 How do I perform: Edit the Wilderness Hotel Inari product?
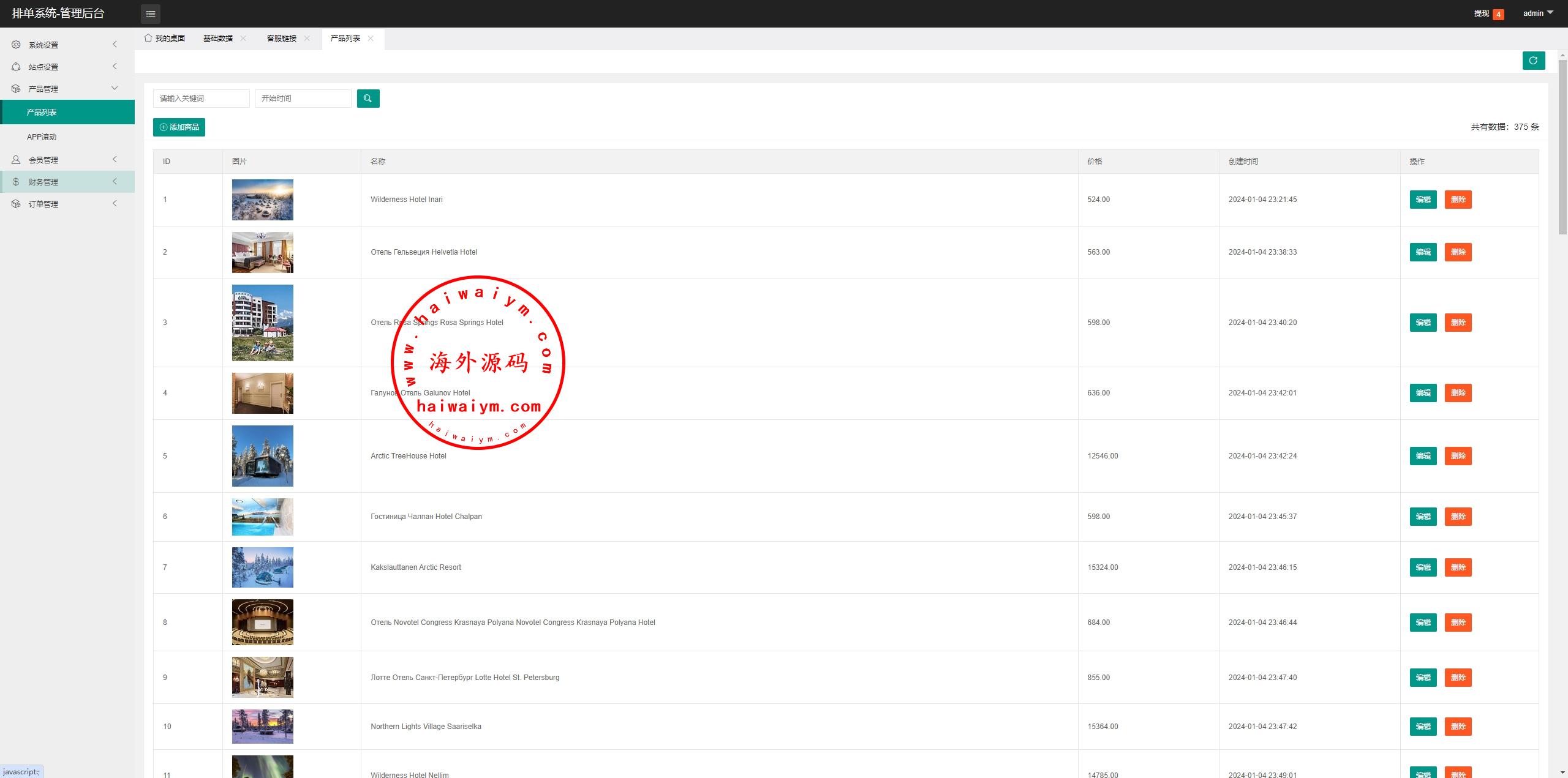(1423, 200)
